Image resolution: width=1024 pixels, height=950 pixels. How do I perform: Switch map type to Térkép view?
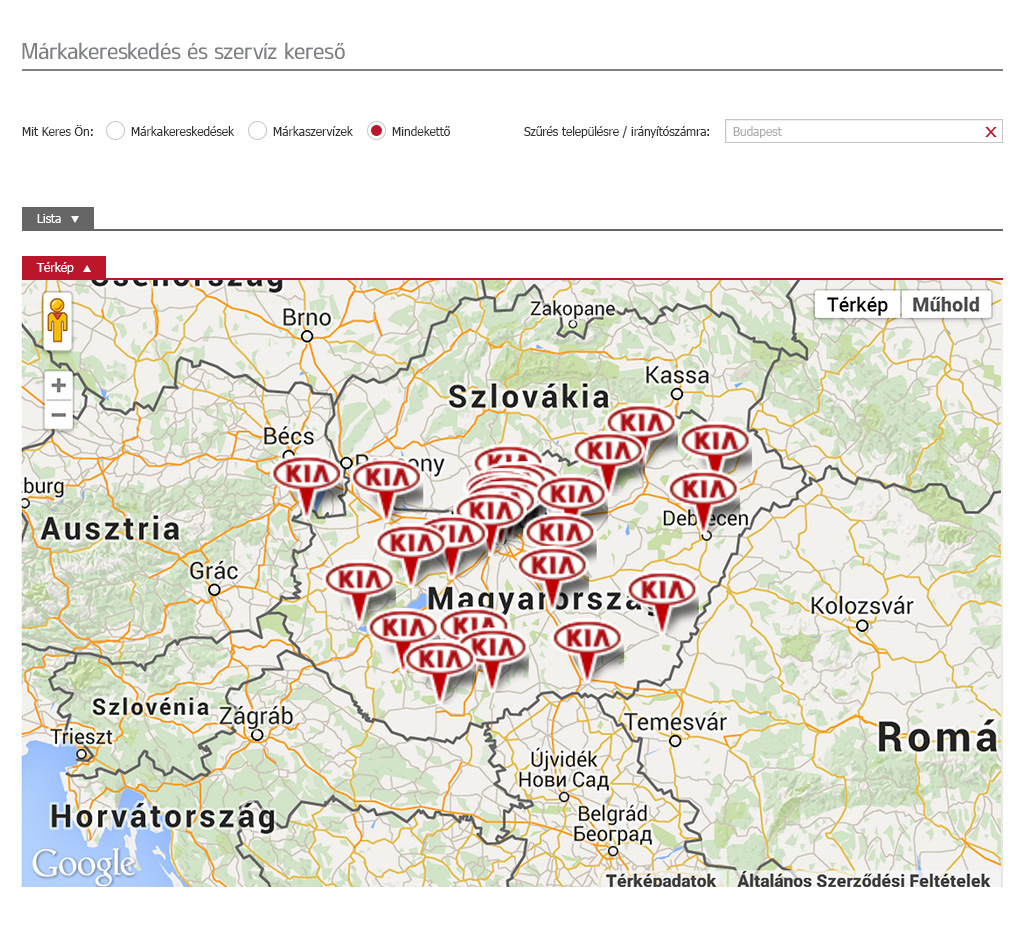(857, 305)
